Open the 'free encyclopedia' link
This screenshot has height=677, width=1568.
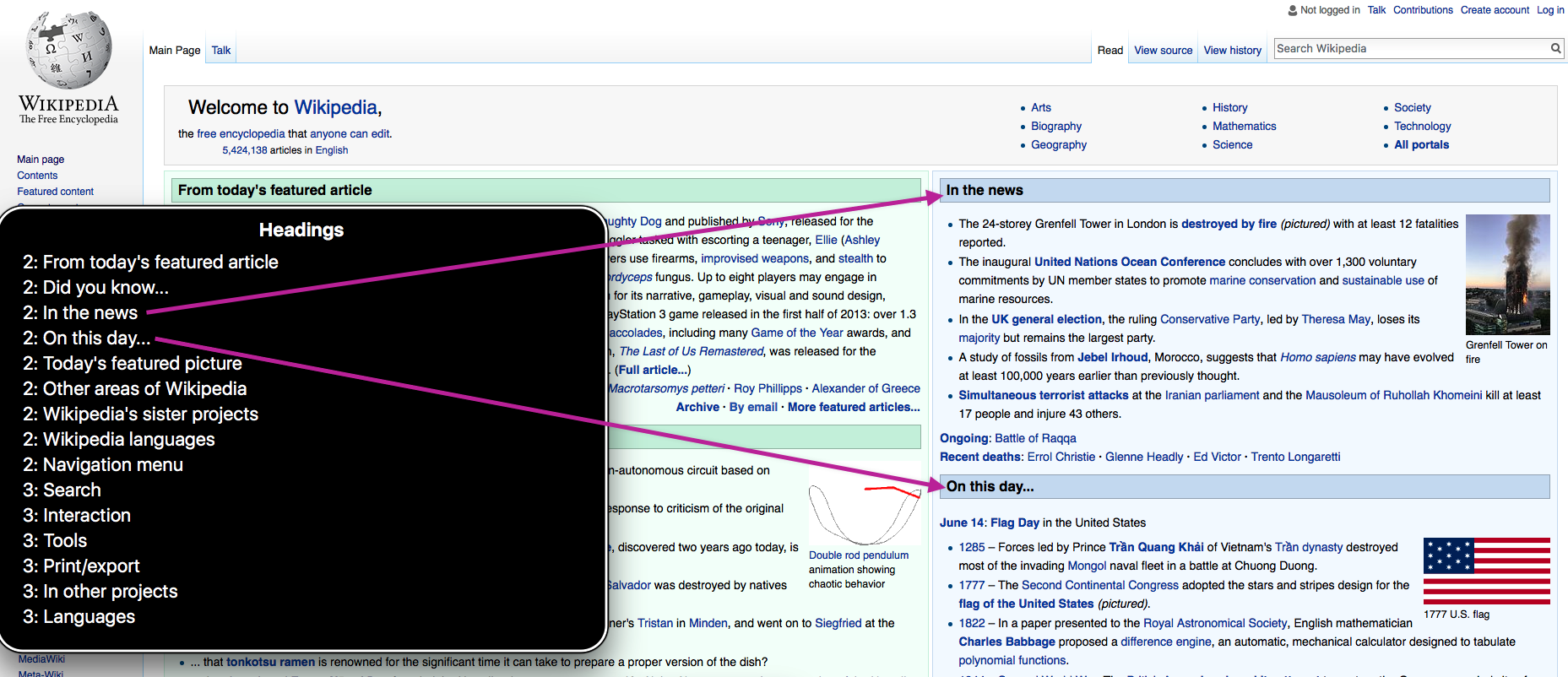(x=241, y=134)
